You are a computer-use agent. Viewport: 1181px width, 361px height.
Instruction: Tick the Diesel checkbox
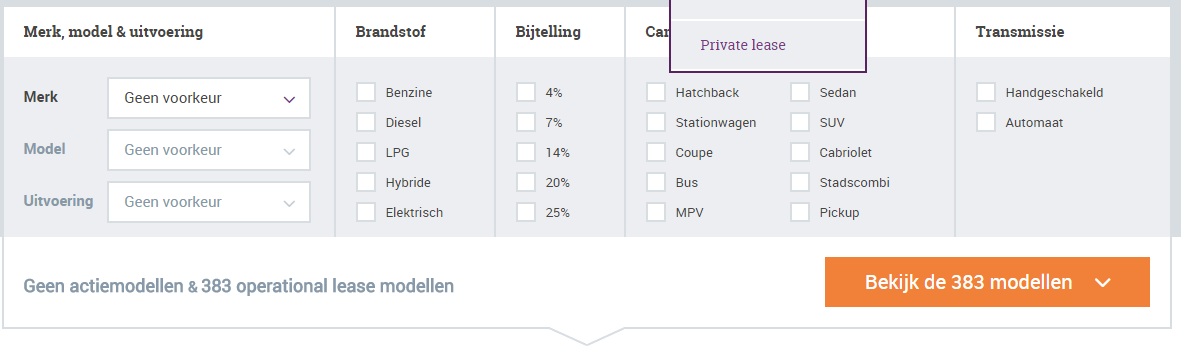pyautogui.click(x=366, y=123)
